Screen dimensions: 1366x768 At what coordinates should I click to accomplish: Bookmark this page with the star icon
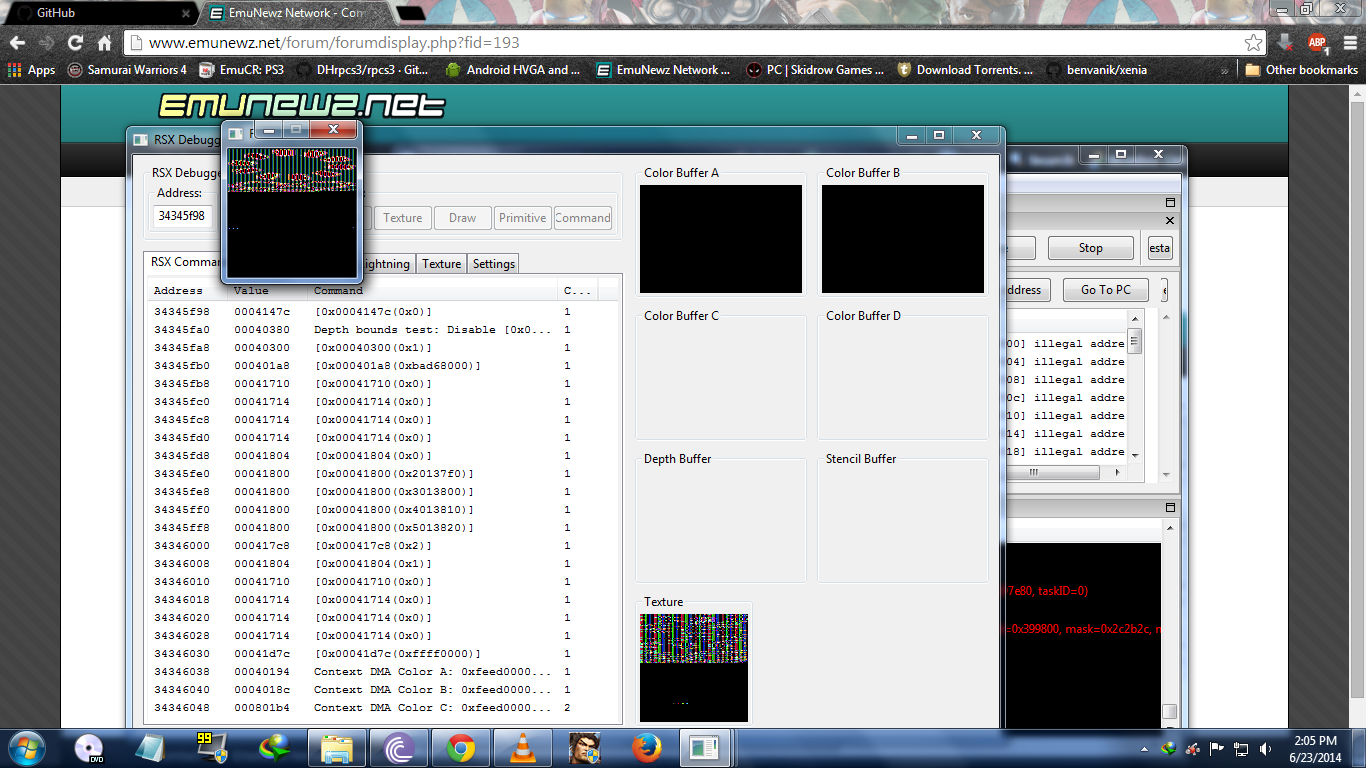(1253, 43)
